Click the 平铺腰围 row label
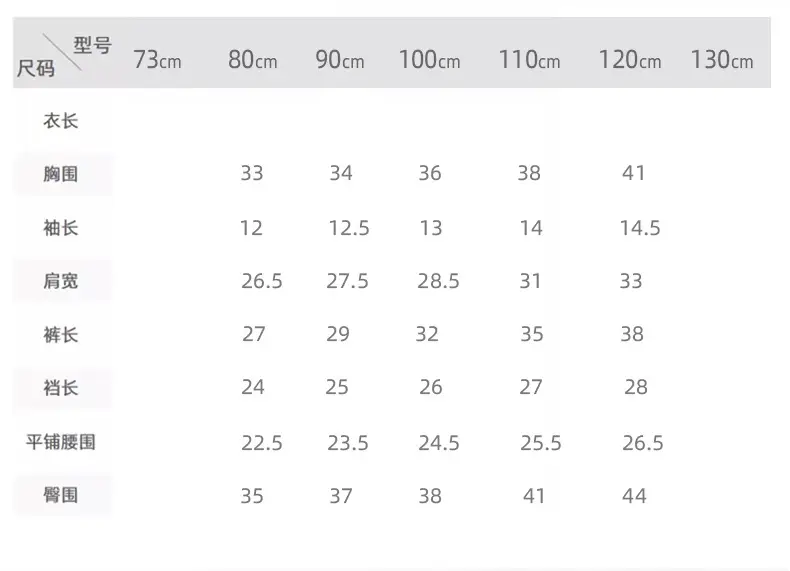This screenshot has height=571, width=790. coord(60,442)
